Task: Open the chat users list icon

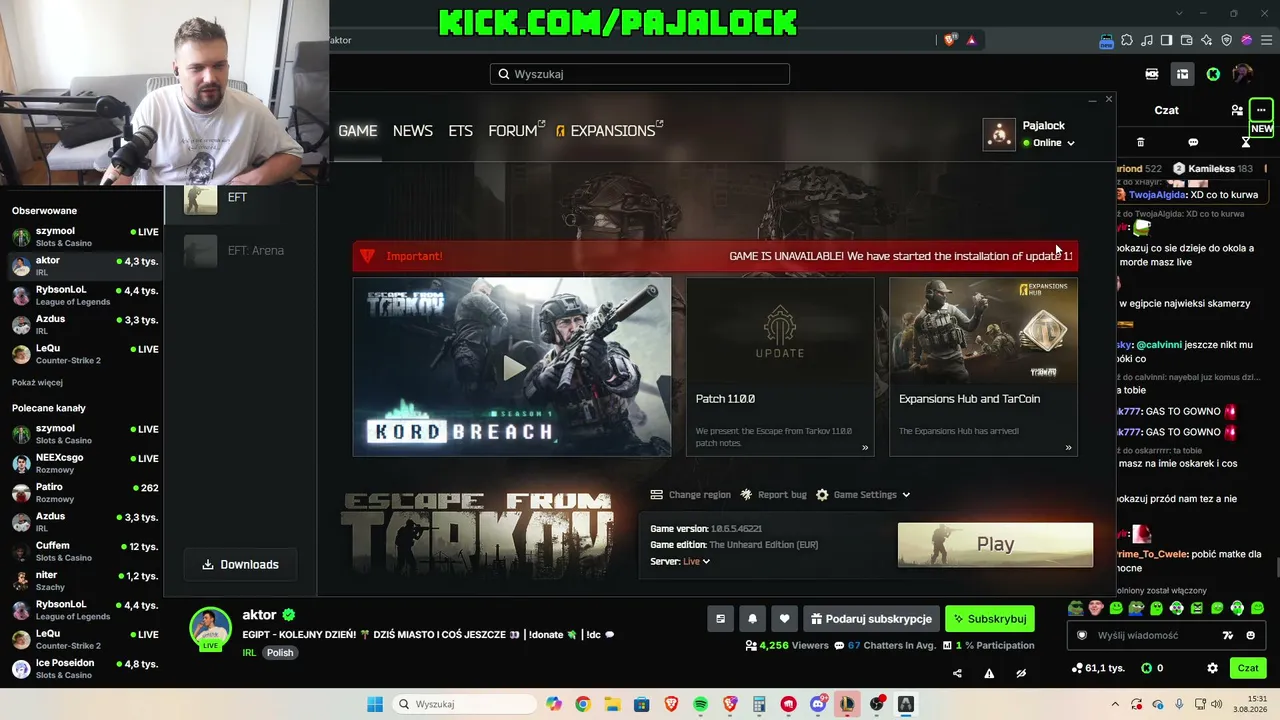Action: [1237, 110]
